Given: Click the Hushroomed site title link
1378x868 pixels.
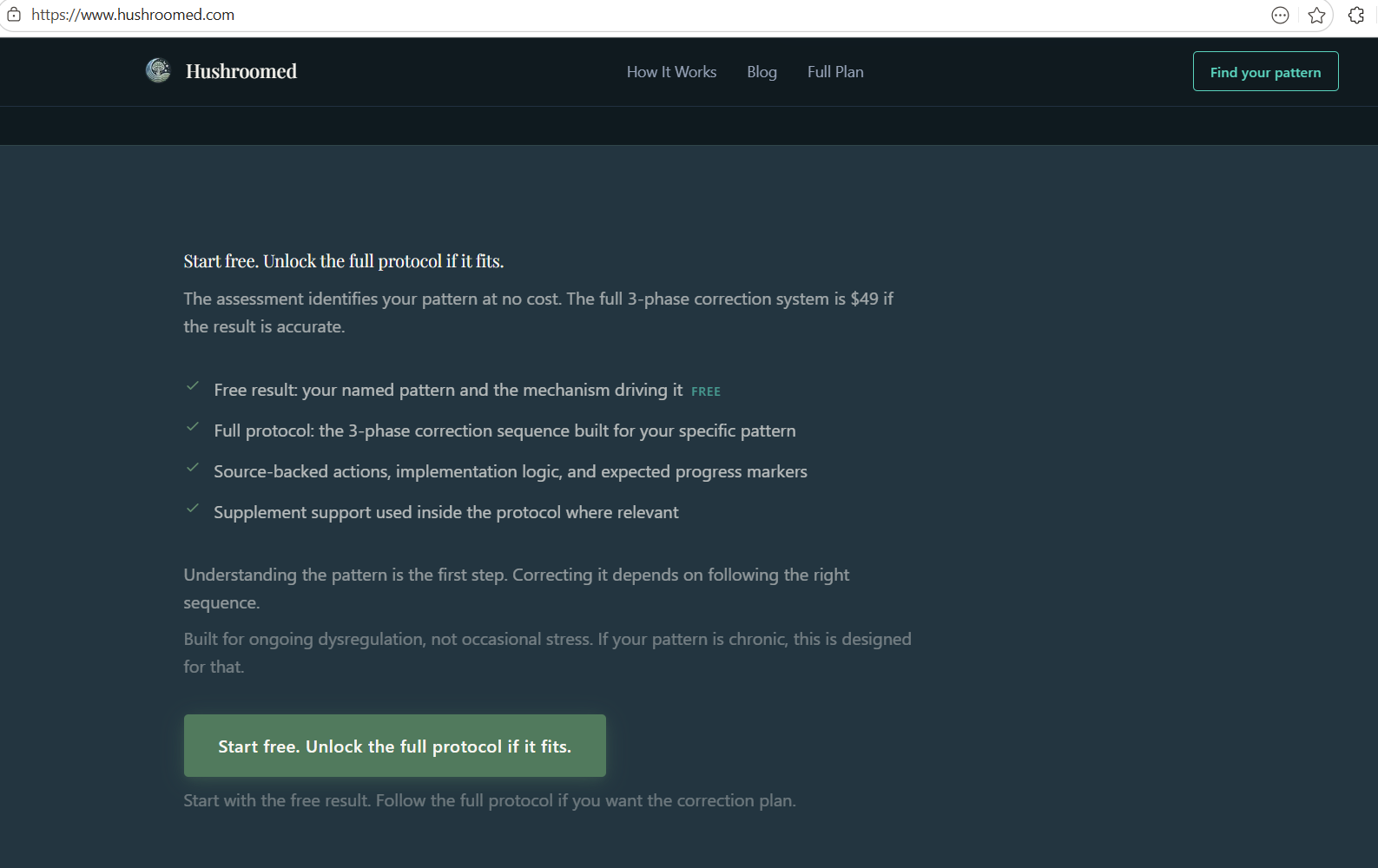Looking at the screenshot, I should [241, 71].
